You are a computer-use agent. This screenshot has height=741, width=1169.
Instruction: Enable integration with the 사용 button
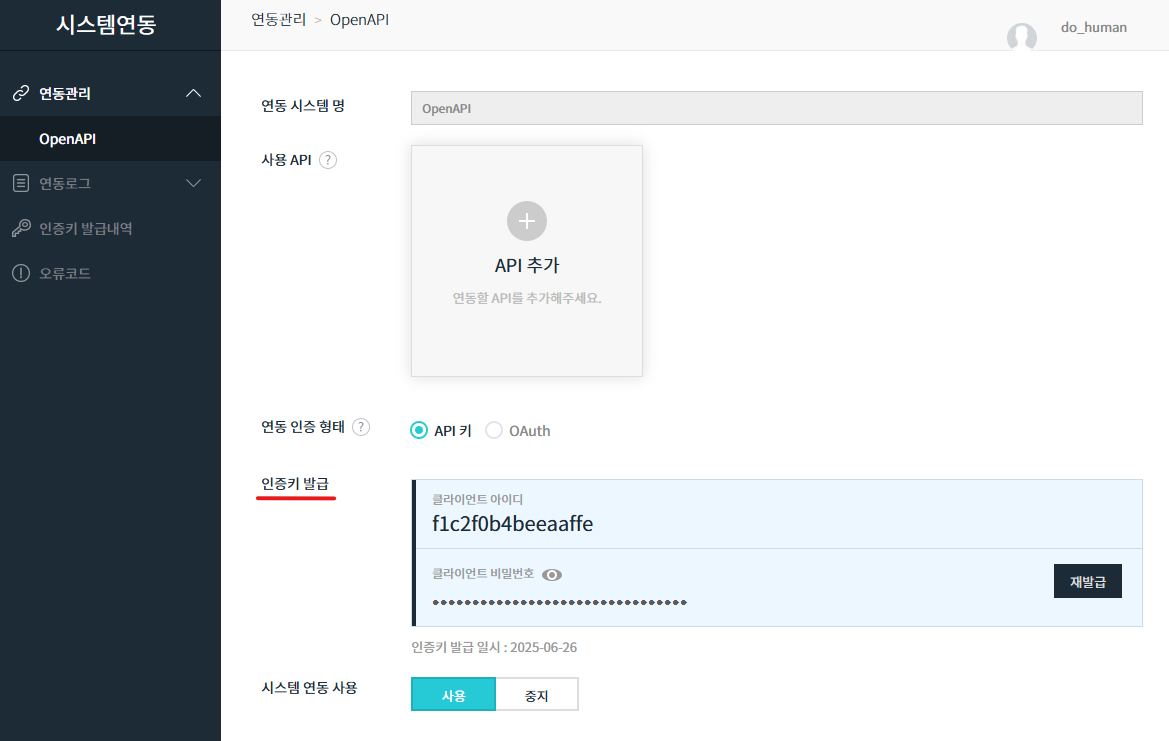point(453,695)
